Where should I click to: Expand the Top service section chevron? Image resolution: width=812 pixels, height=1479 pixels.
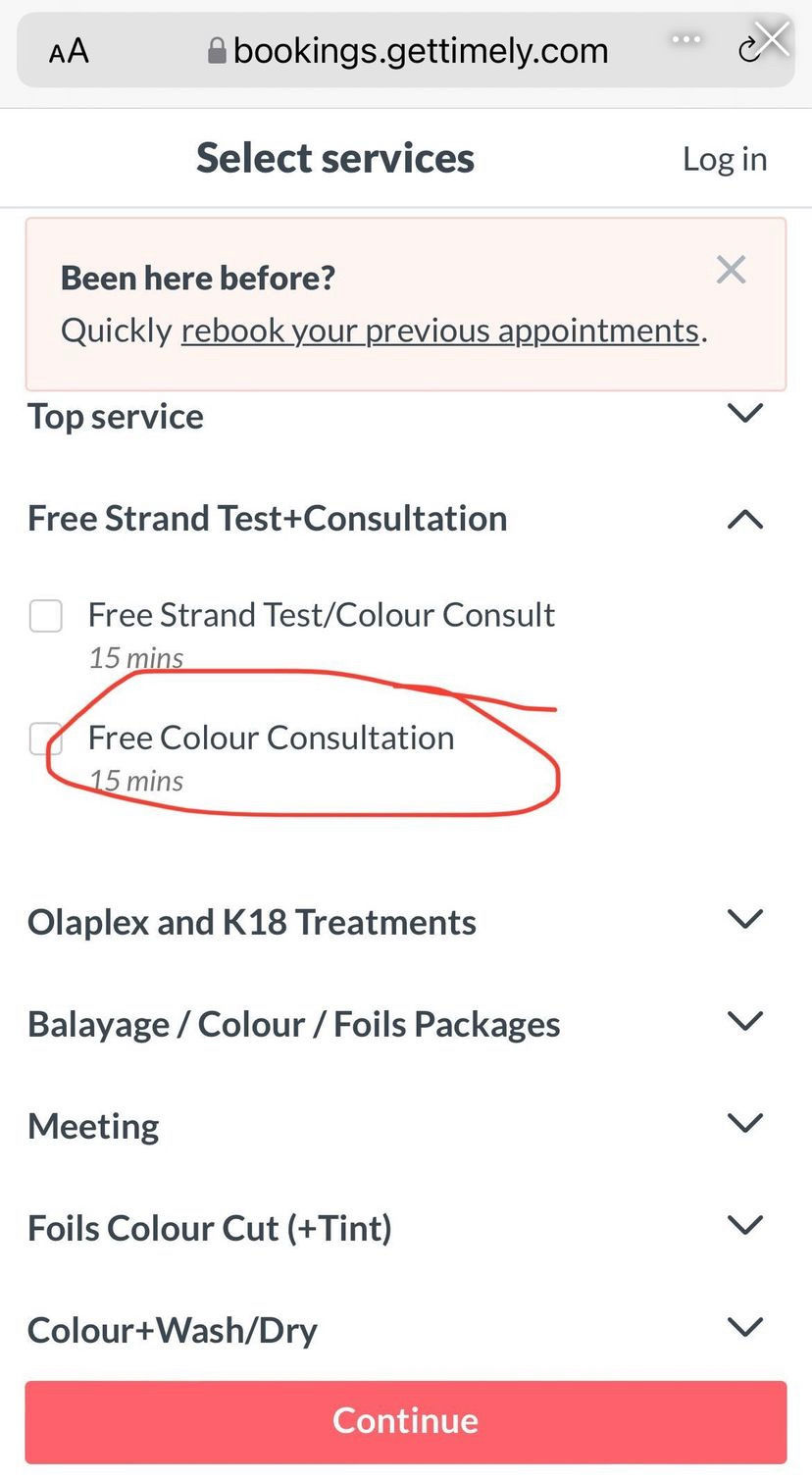[x=745, y=413]
